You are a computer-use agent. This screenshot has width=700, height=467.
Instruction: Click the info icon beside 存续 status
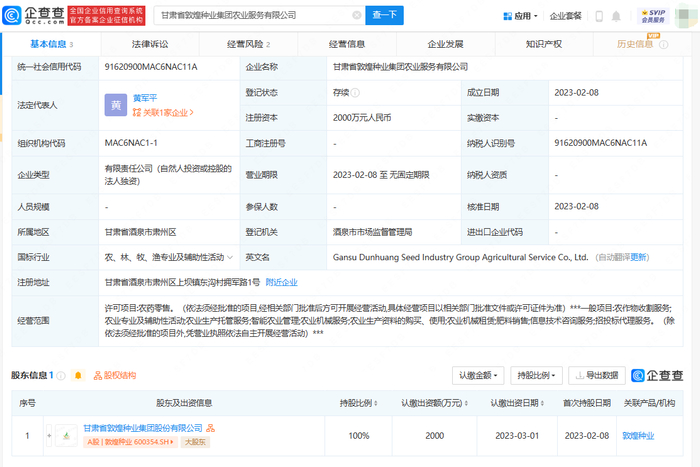tap(355, 92)
